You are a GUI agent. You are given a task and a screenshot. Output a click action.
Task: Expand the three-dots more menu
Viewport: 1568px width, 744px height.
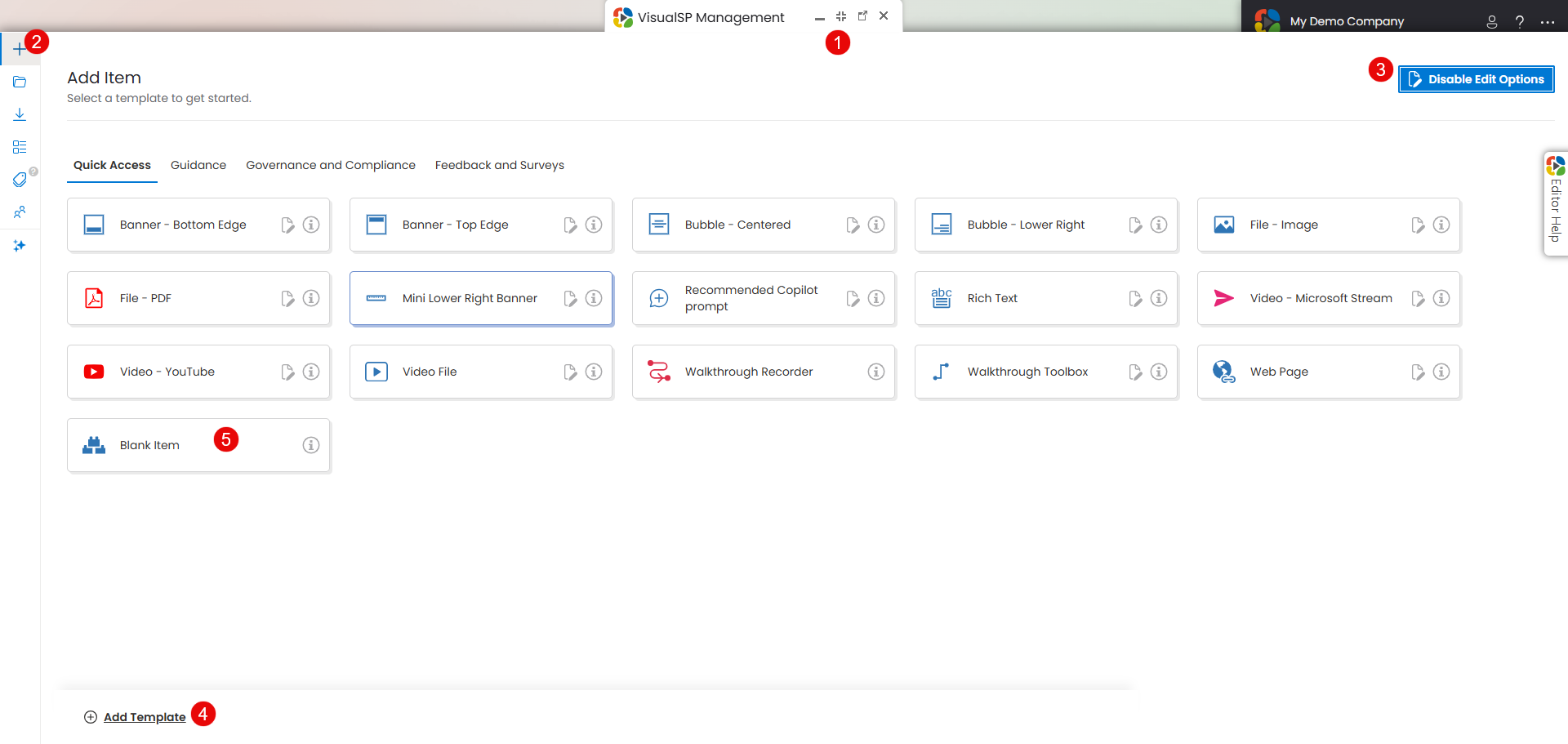[x=1547, y=22]
